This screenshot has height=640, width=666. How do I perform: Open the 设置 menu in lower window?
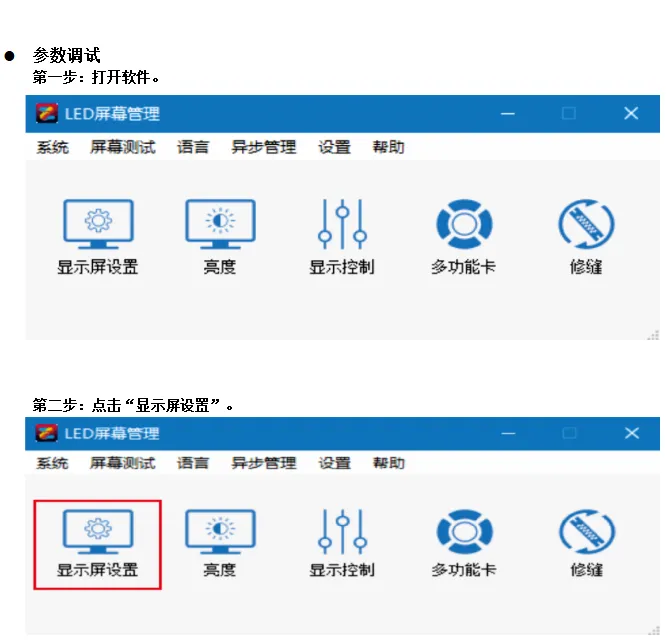coord(335,462)
